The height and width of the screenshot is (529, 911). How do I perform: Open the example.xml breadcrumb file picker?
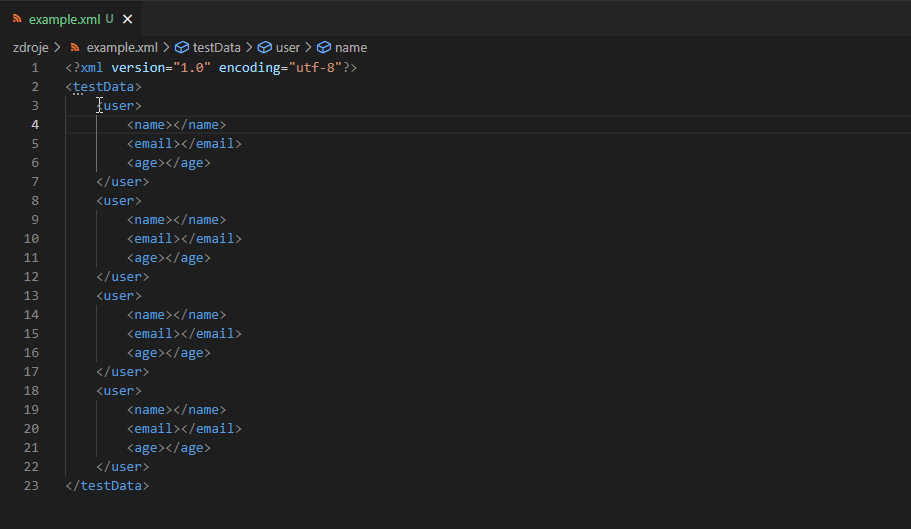click(x=122, y=47)
